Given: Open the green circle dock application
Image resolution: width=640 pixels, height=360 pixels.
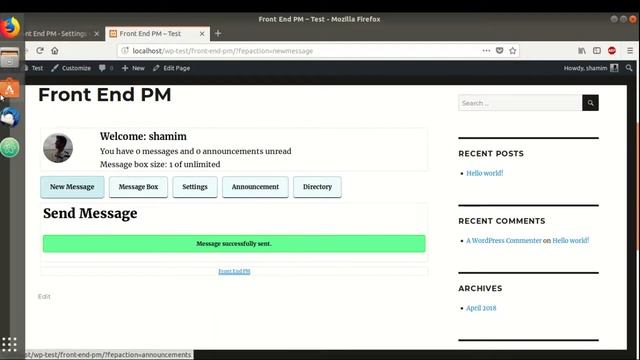Looking at the screenshot, I should click(x=10, y=147).
